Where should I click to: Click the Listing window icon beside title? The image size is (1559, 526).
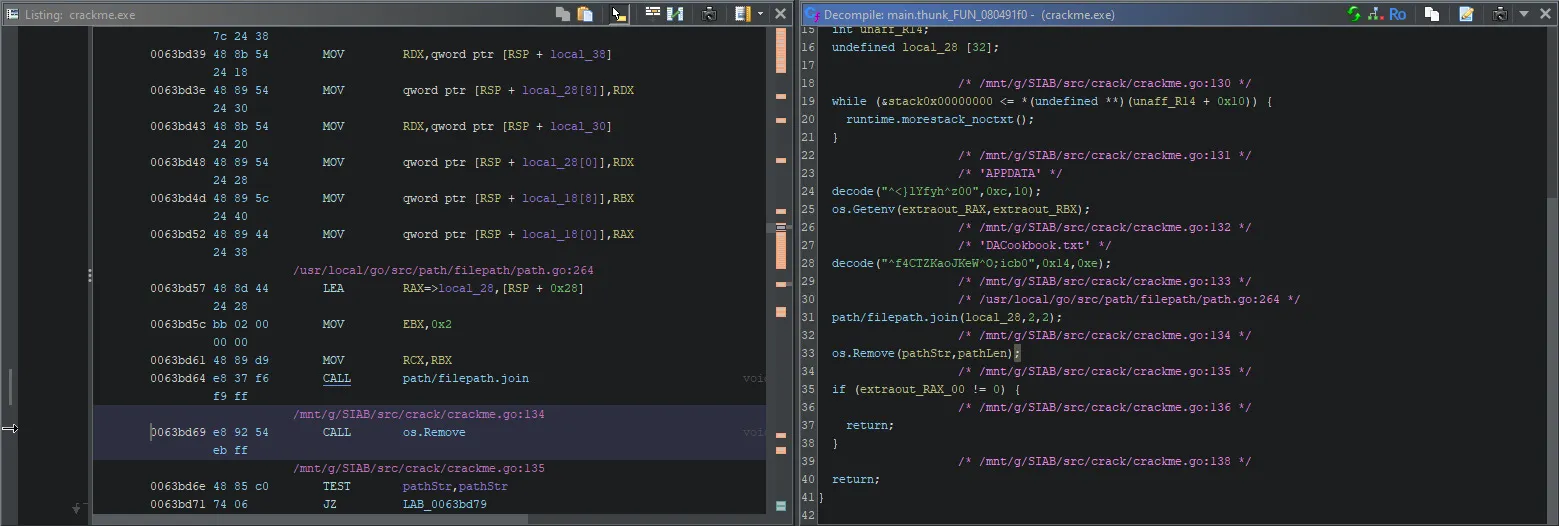11,15
